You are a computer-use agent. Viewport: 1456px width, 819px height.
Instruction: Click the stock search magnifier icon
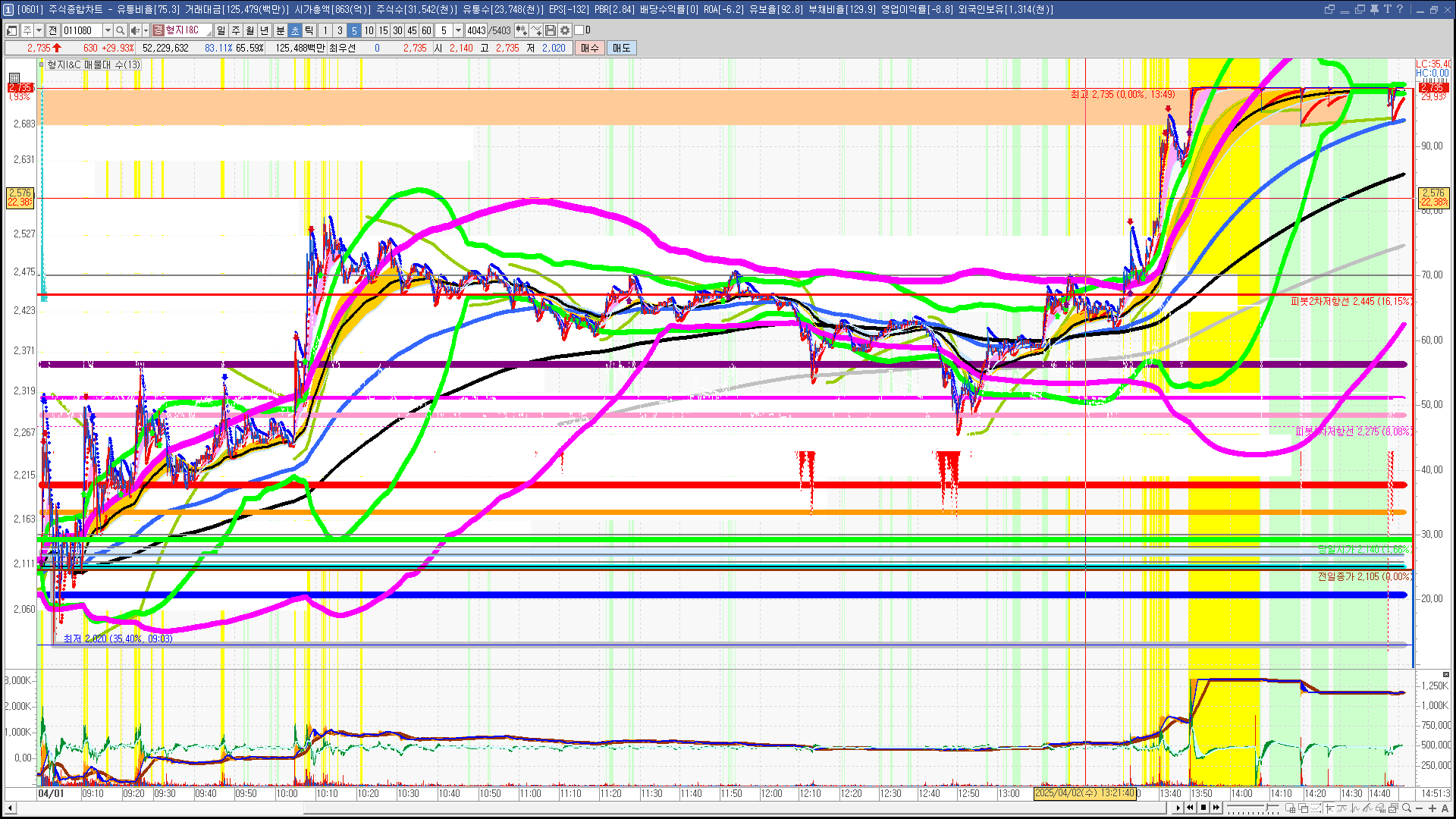(120, 30)
